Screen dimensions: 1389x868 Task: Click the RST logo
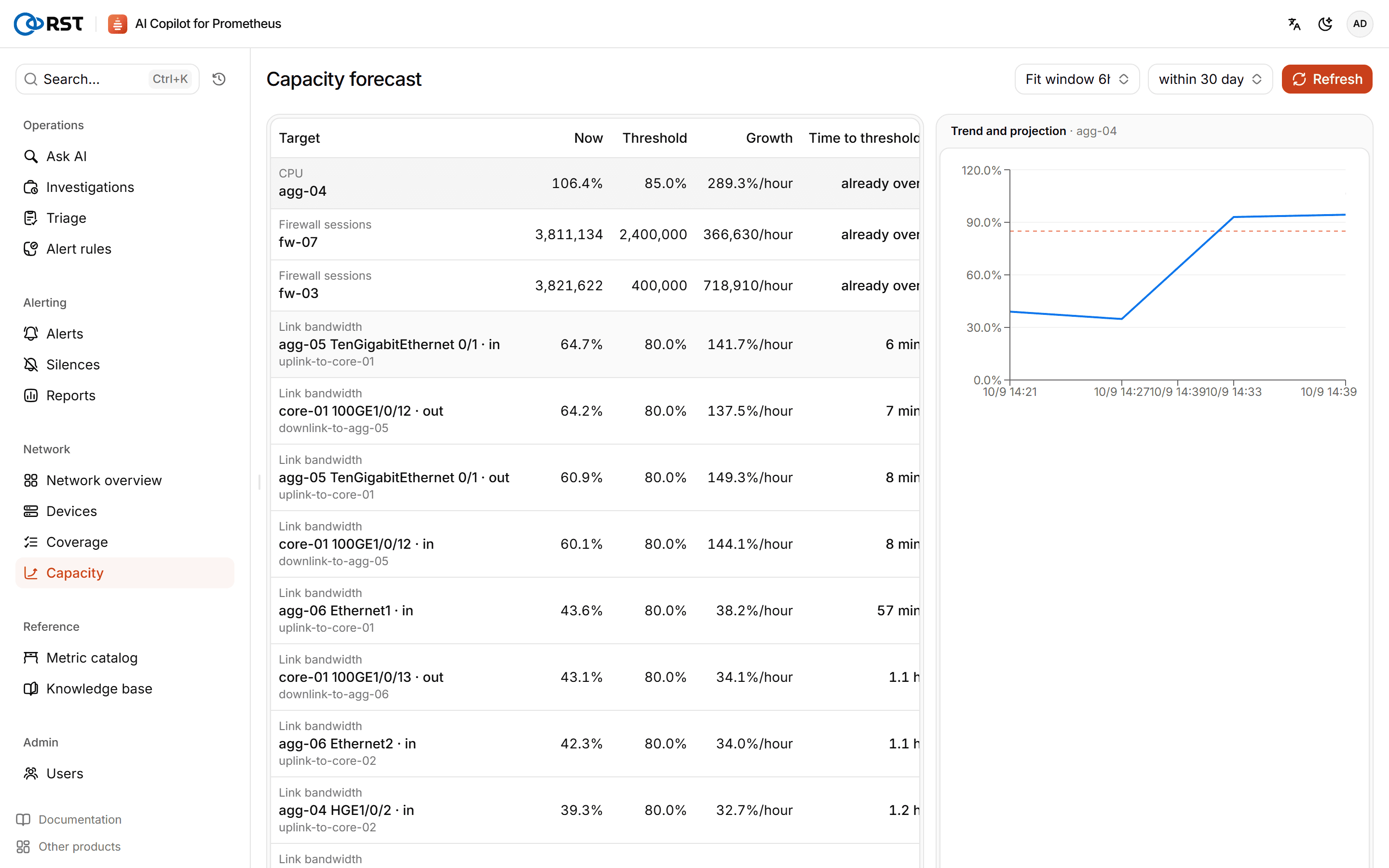[49, 24]
